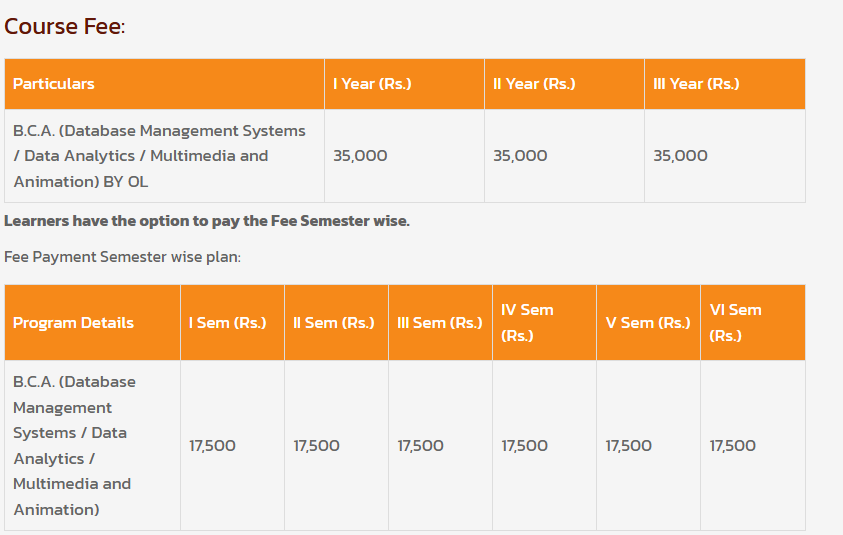The width and height of the screenshot is (843, 535).
Task: Click the I Year (Rs.) header
Action: pos(372,84)
